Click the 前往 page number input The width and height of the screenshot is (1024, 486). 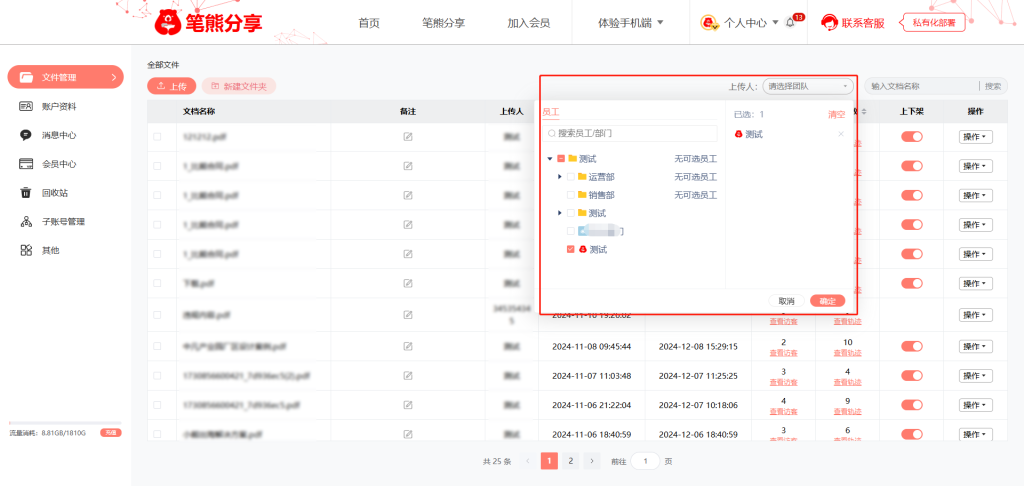pyautogui.click(x=645, y=461)
